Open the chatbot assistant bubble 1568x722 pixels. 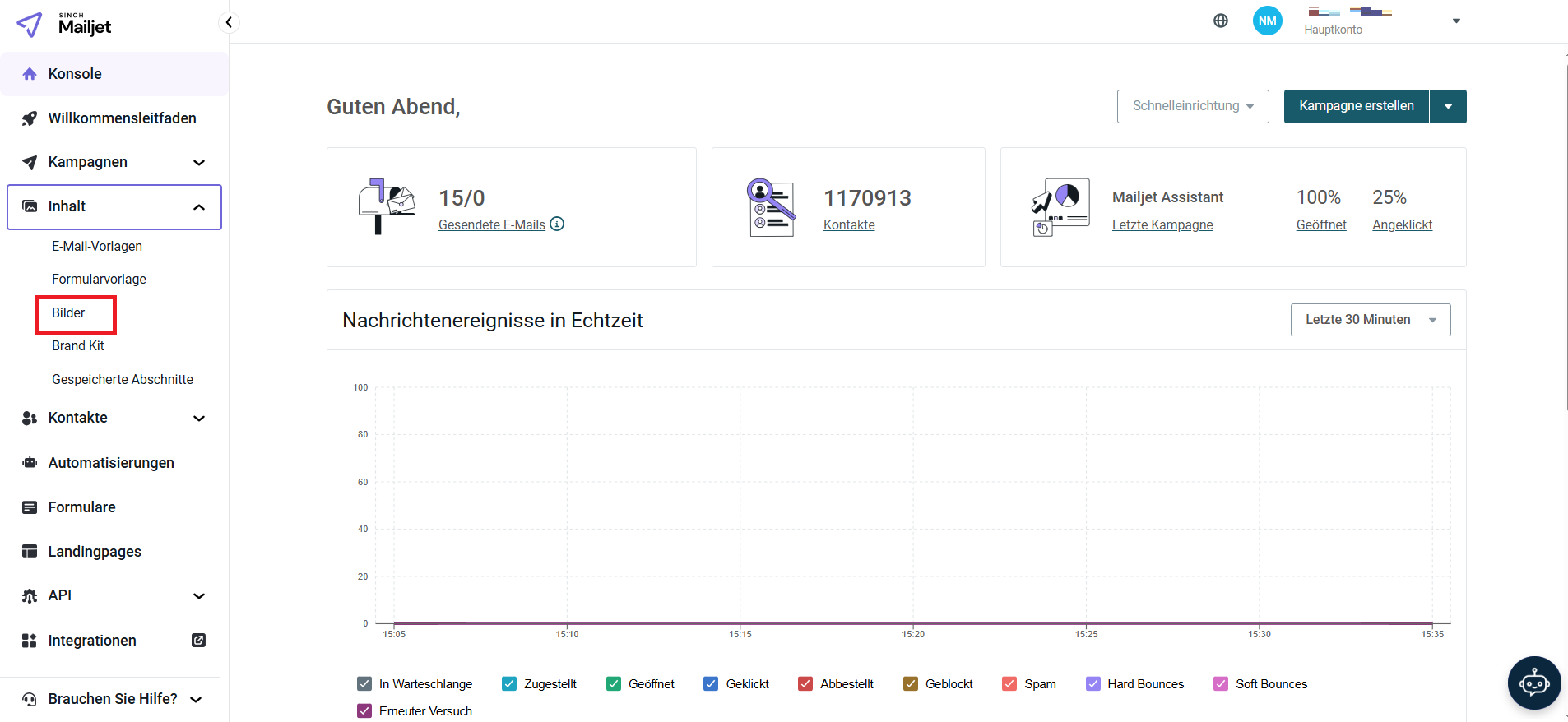point(1534,683)
